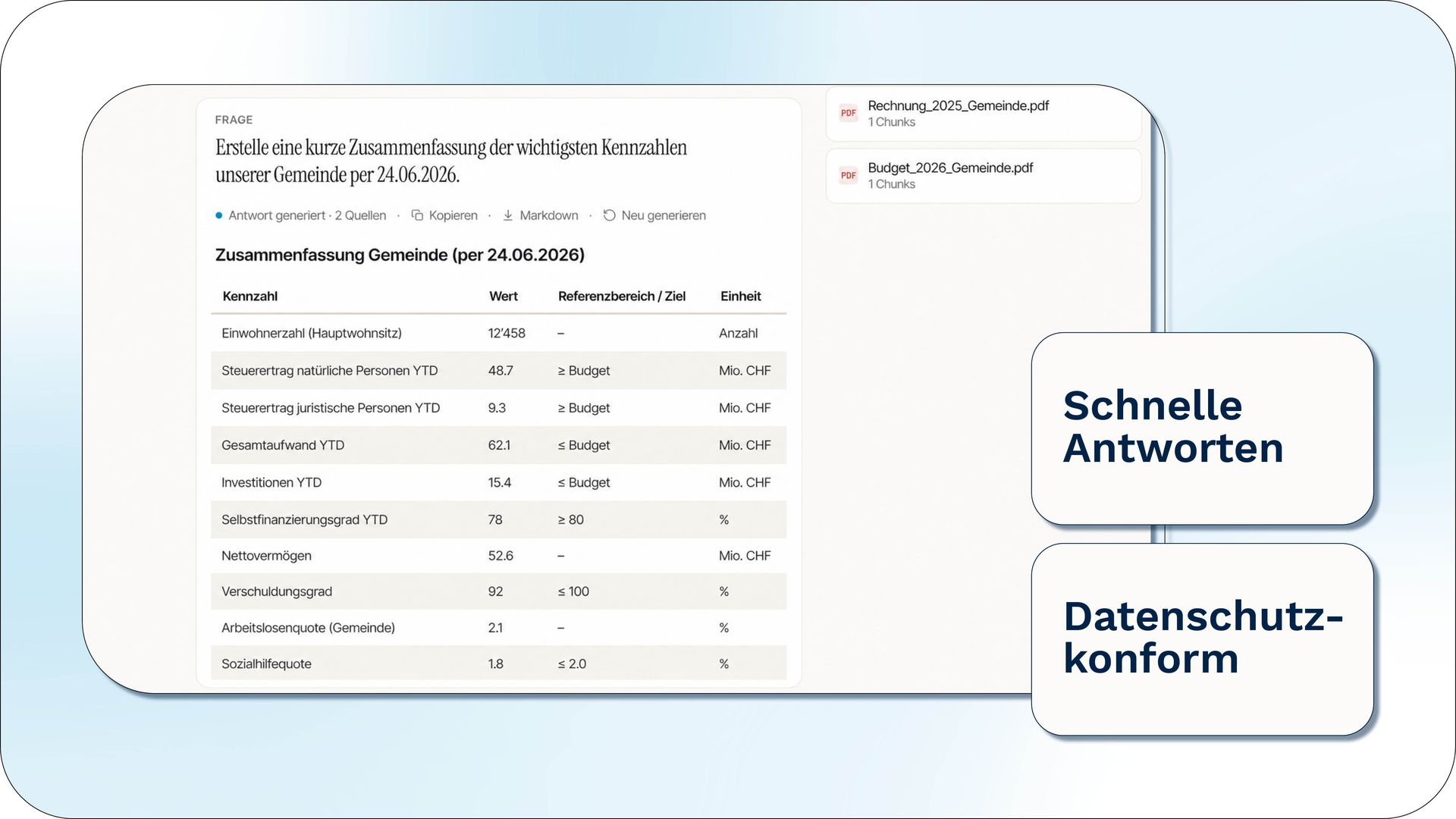Viewport: 1456px width, 819px height.
Task: Select the Selbstfinanzierungsgrad YTD row label
Action: (x=304, y=519)
